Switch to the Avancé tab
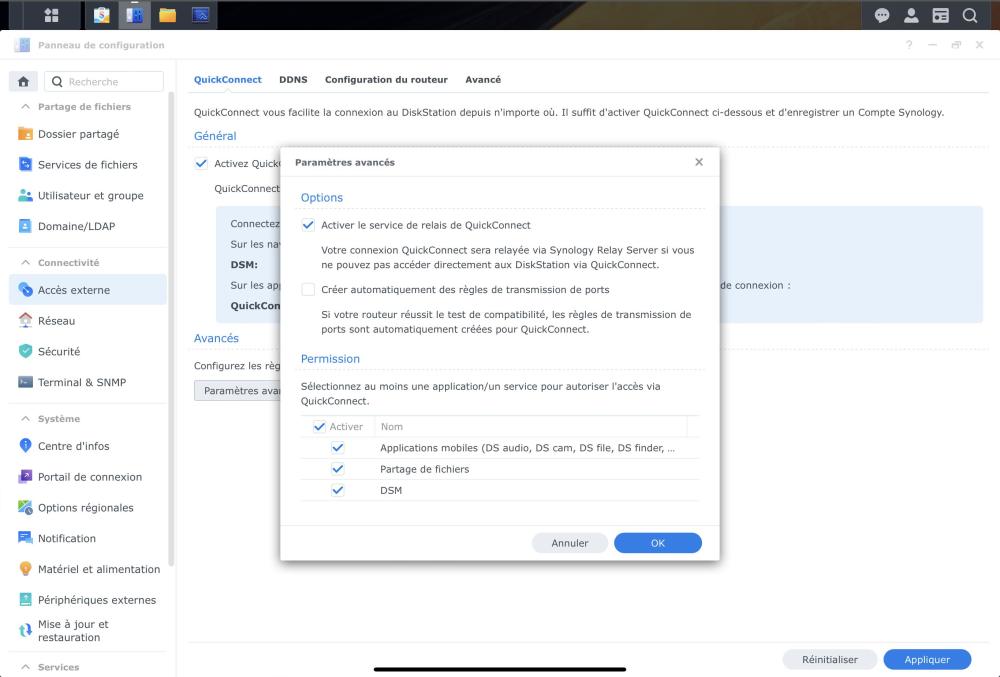Viewport: 1000px width, 677px height. [x=483, y=80]
